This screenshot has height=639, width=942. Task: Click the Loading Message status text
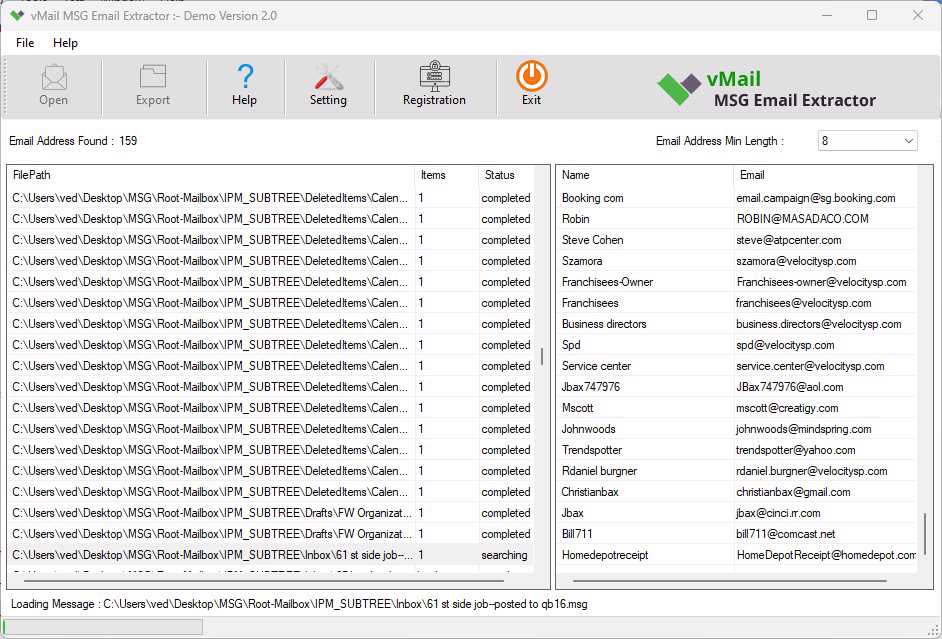tap(299, 604)
